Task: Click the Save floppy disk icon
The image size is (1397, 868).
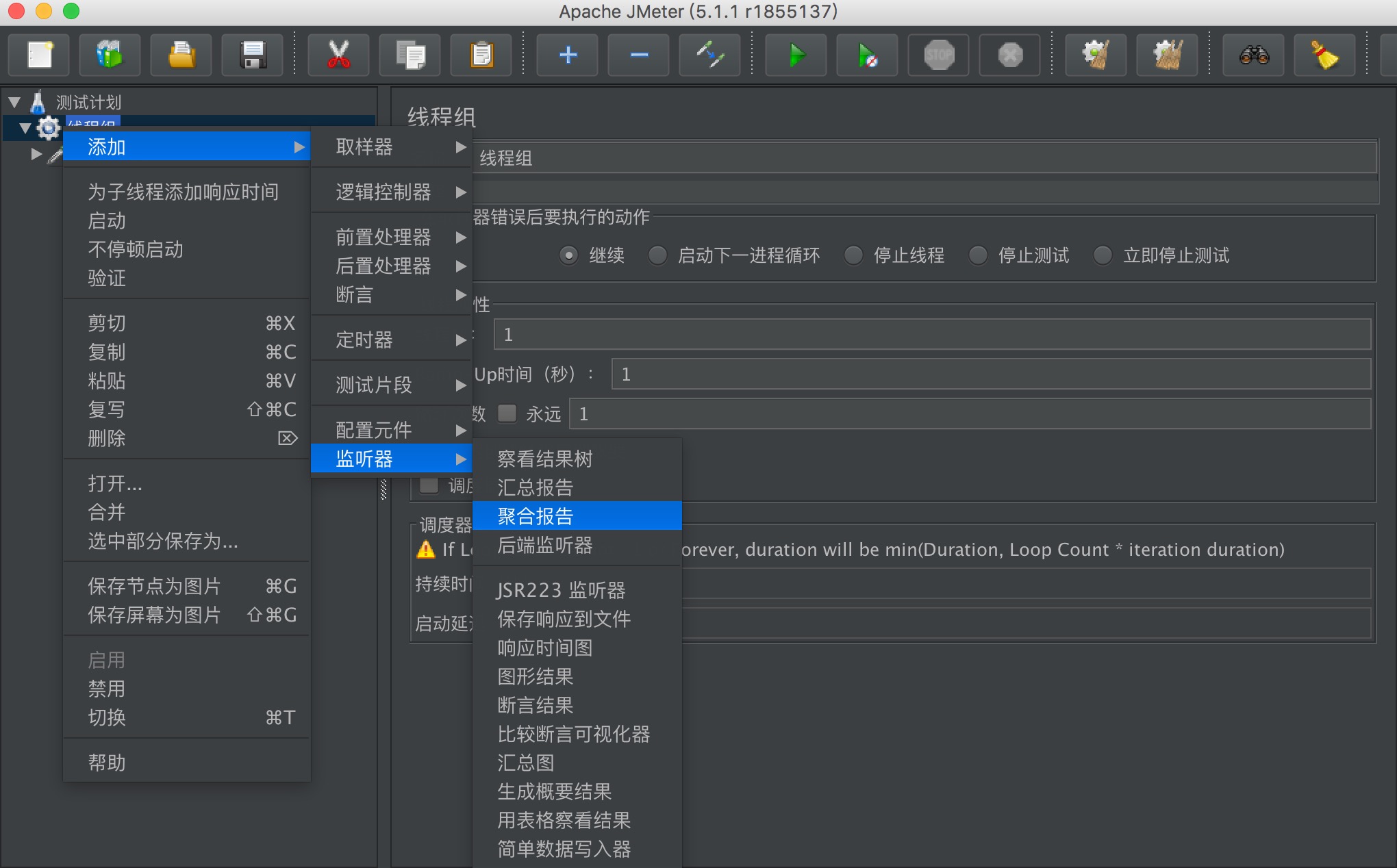Action: click(x=253, y=55)
